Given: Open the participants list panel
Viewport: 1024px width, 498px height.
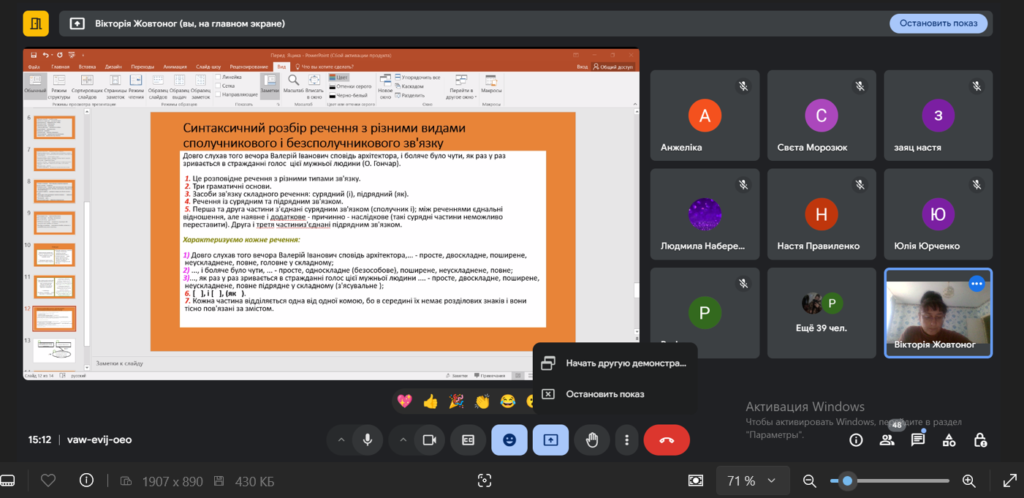Looking at the screenshot, I should tap(887, 439).
